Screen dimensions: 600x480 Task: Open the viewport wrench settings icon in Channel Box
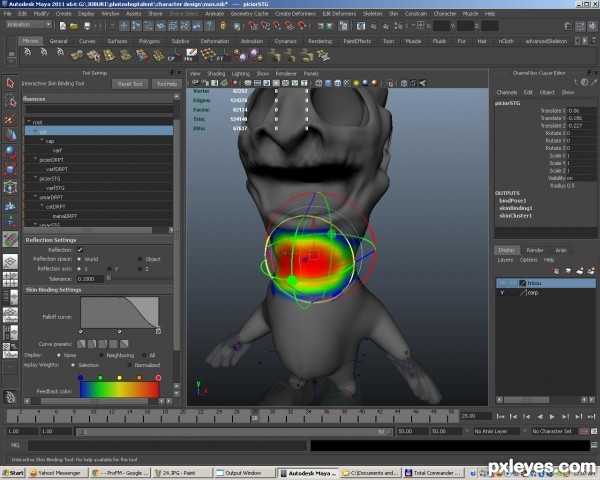tap(593, 82)
